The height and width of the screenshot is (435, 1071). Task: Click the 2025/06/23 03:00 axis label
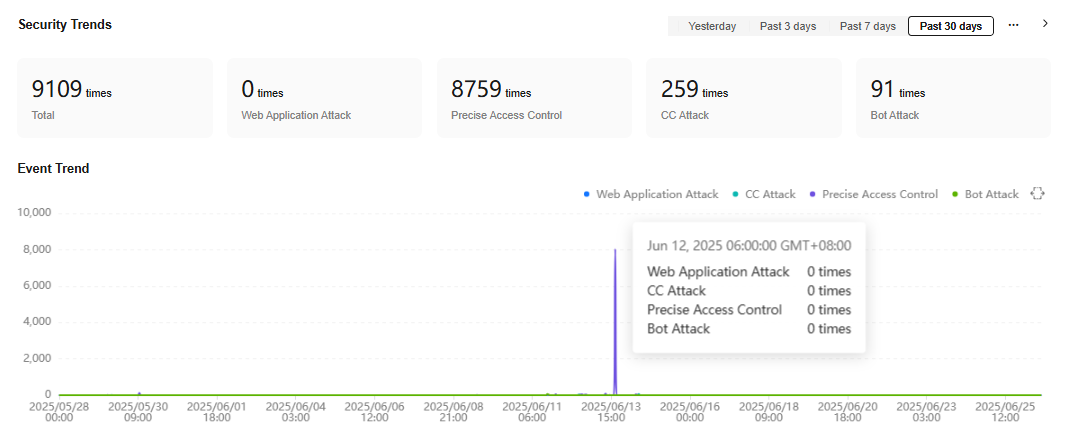[x=927, y=411]
